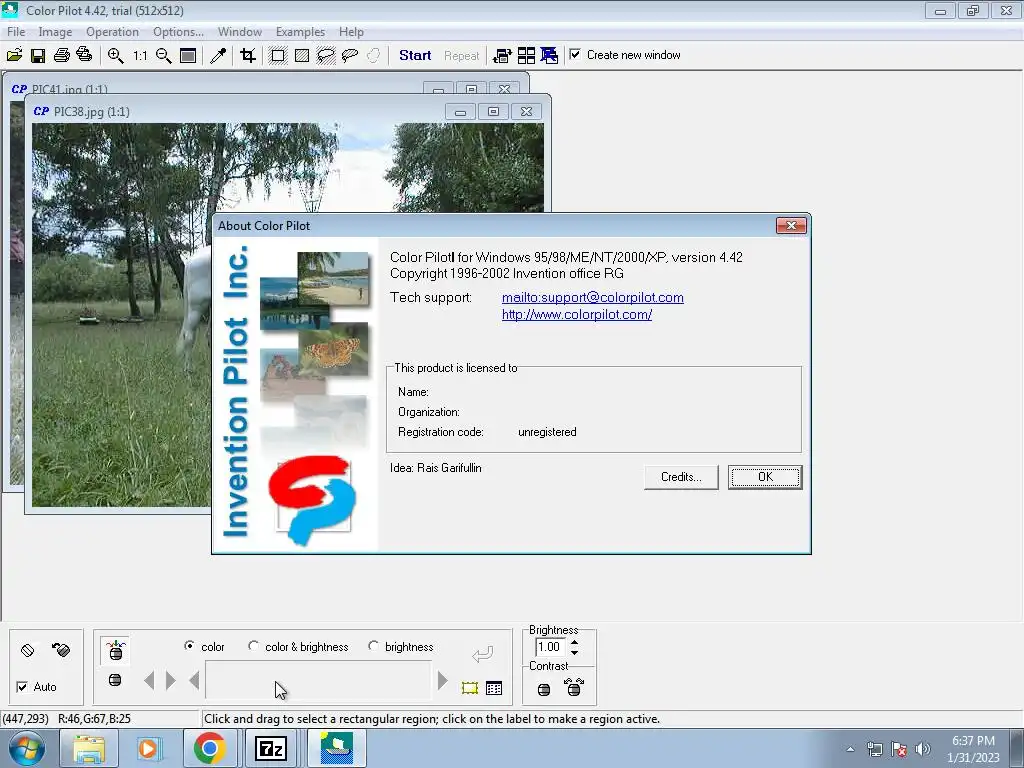Click the right arrow after the color strip
The width and height of the screenshot is (1024, 768).
(x=442, y=680)
